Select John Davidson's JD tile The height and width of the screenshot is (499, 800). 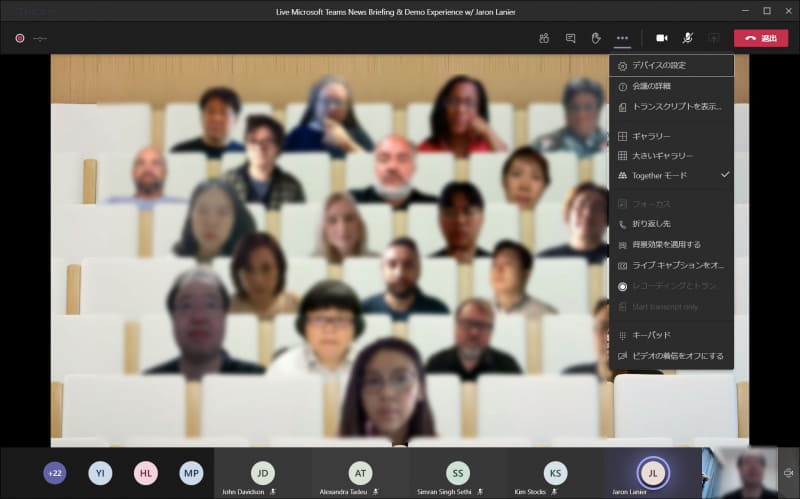(263, 473)
